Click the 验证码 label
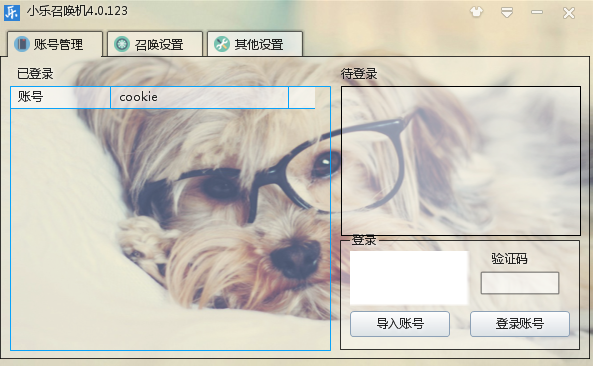Screen dimensions: 593x366 click(x=509, y=259)
